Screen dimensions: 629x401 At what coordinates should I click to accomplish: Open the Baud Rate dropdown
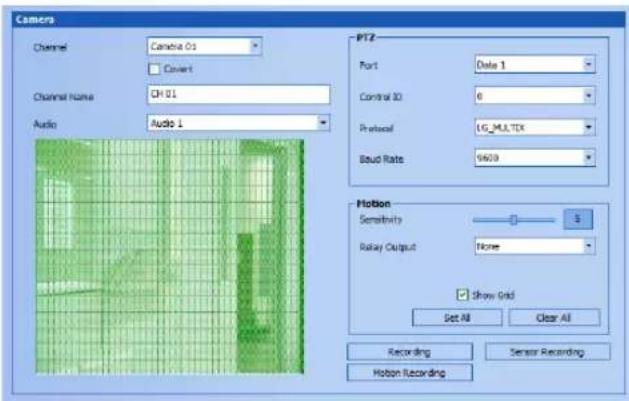(535, 158)
